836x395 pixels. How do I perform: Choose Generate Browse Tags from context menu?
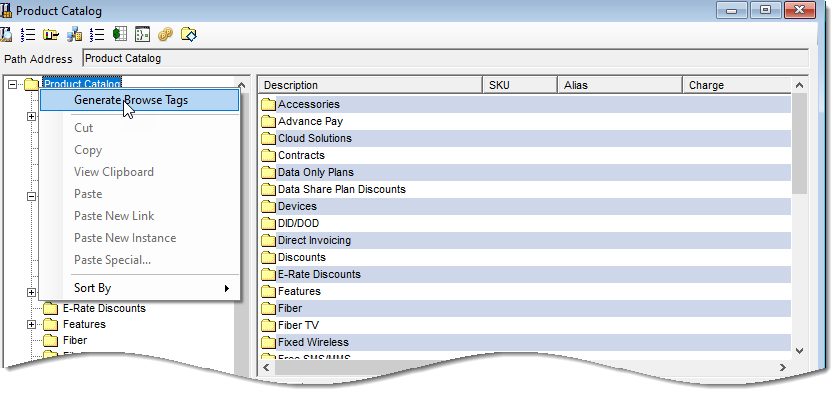coord(140,100)
